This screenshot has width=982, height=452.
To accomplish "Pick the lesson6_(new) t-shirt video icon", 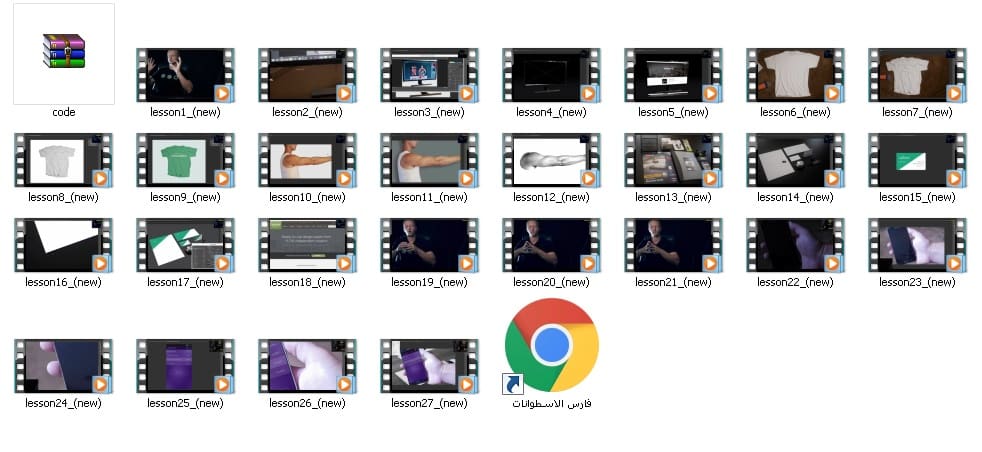I will click(795, 76).
